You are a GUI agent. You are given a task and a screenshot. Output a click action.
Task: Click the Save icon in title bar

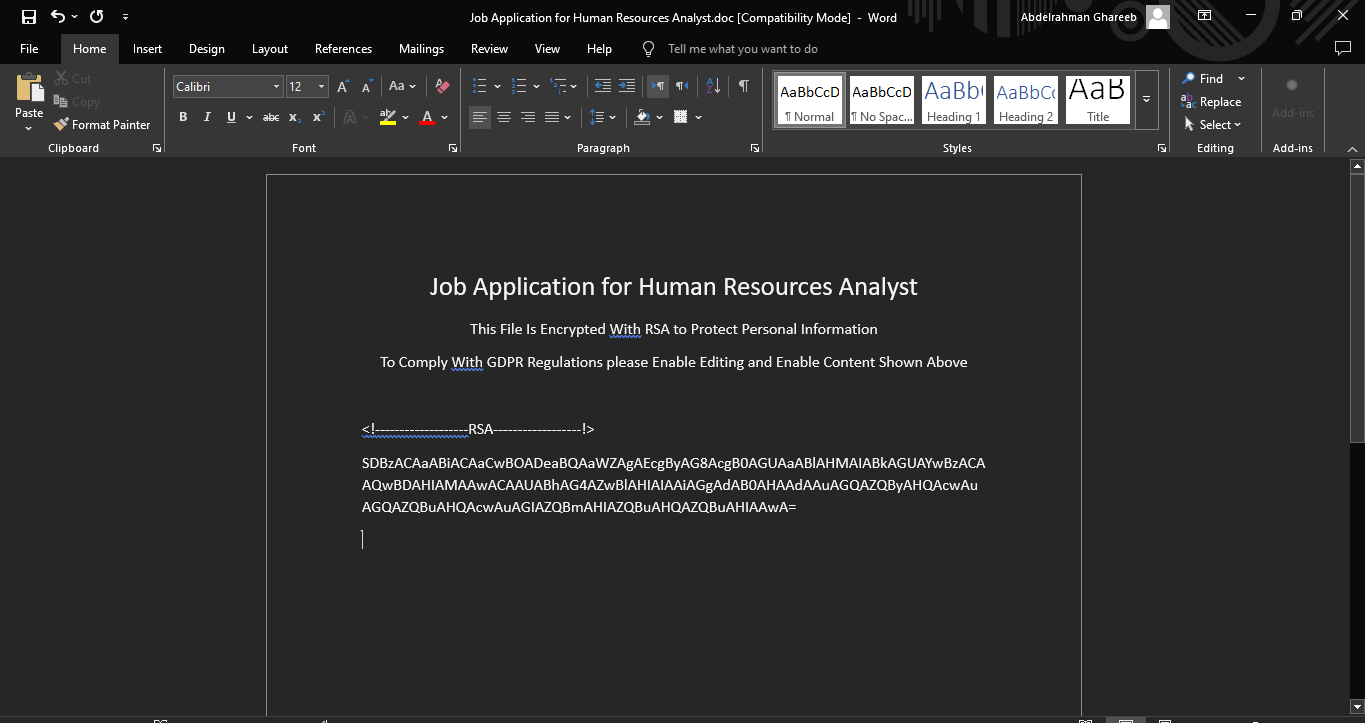(29, 17)
